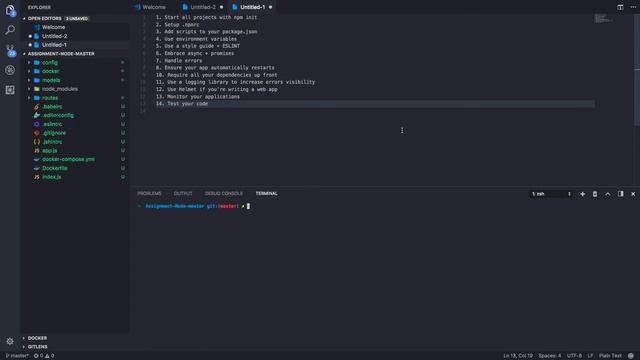Open the Dockerfile in explorer
Viewport: 640px width, 360px height.
pos(55,168)
